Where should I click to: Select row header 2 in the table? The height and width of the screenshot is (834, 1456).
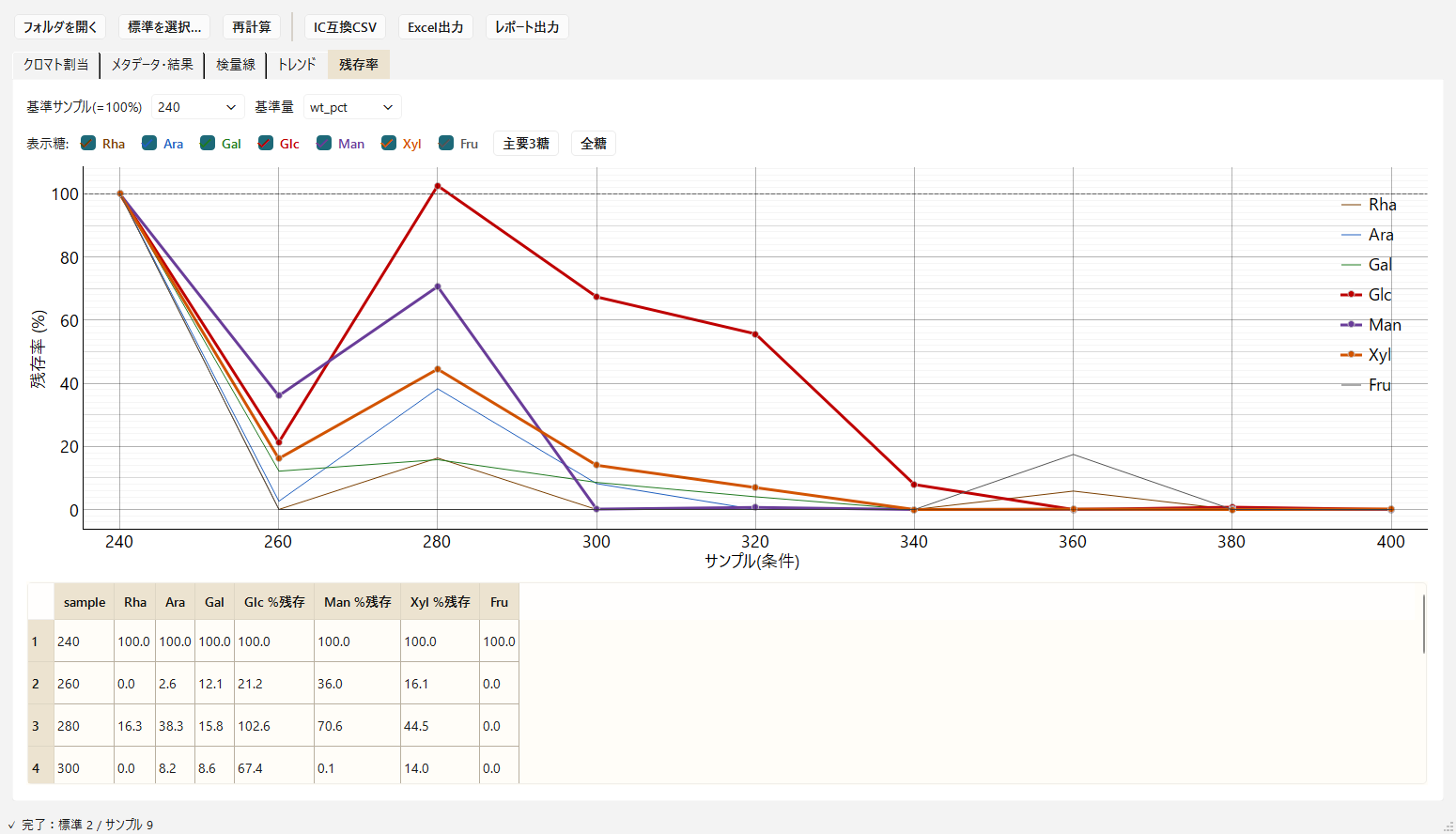pyautogui.click(x=41, y=684)
